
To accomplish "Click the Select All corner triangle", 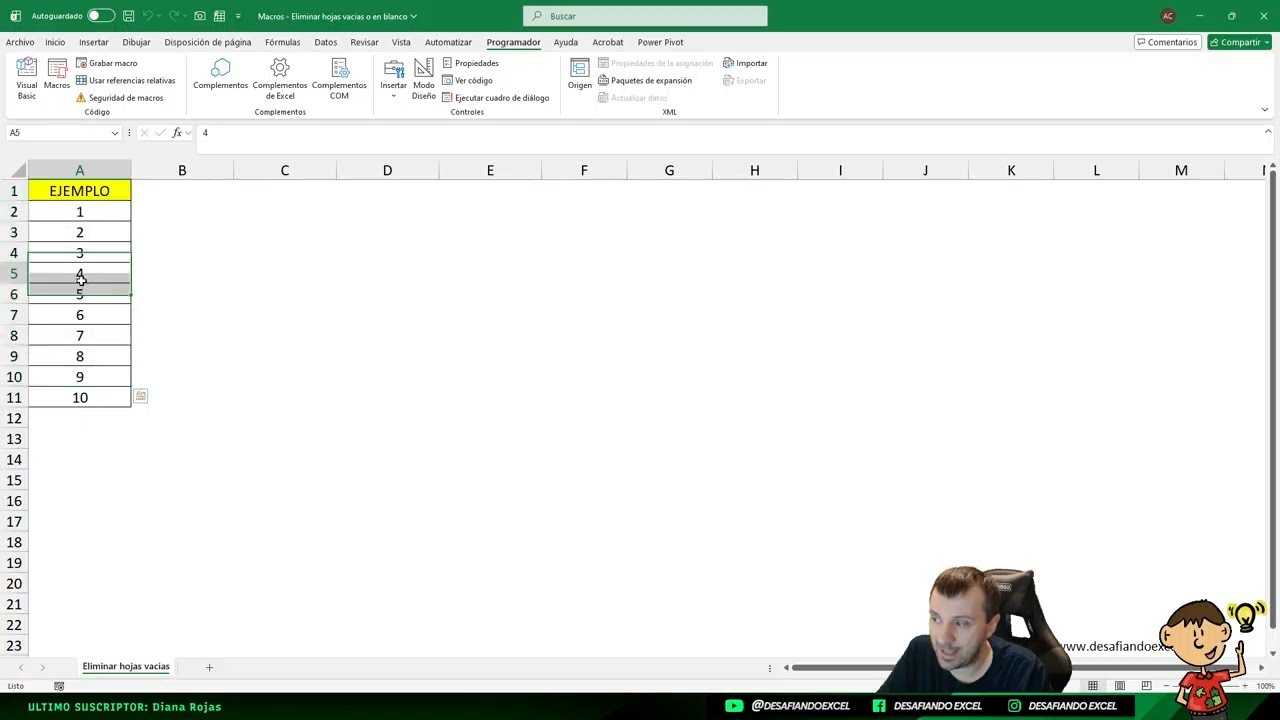I will [x=19, y=171].
